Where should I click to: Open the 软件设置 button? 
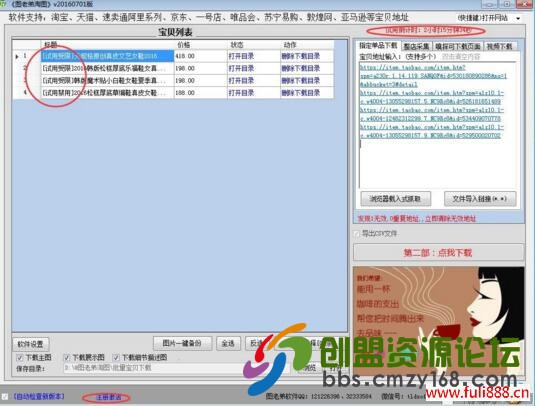[31, 344]
